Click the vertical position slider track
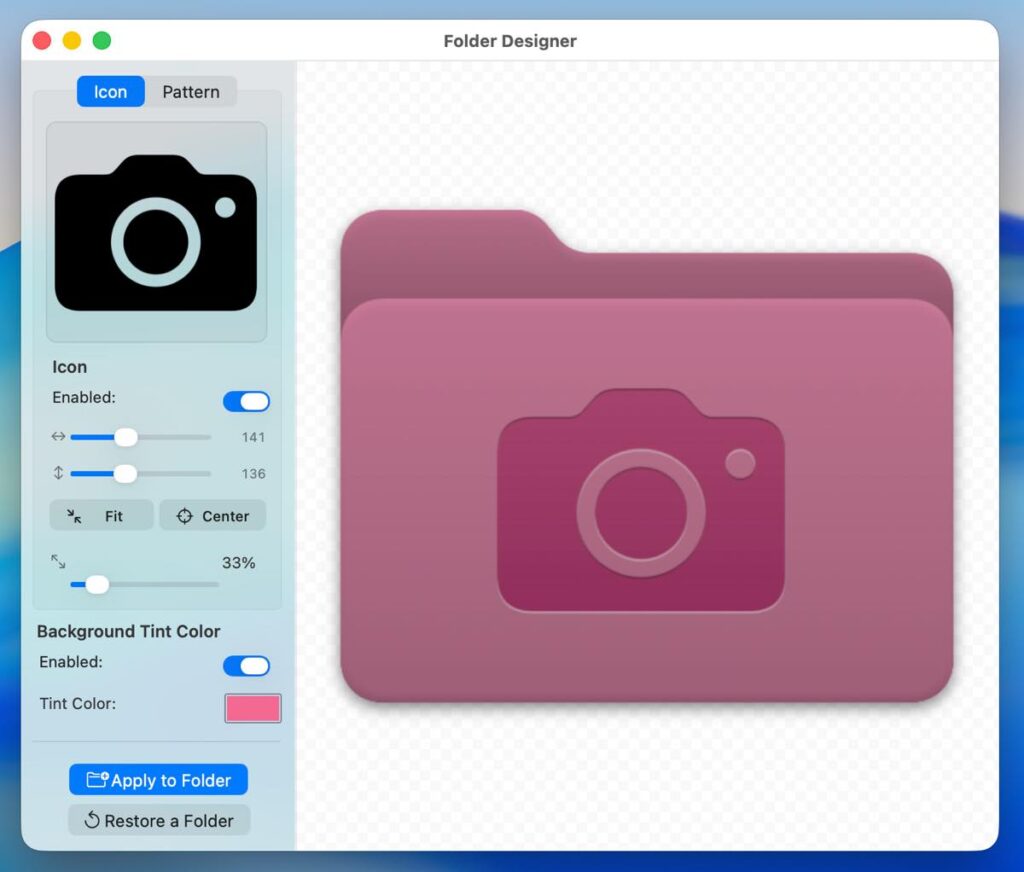Viewport: 1024px width, 872px height. pos(170,473)
